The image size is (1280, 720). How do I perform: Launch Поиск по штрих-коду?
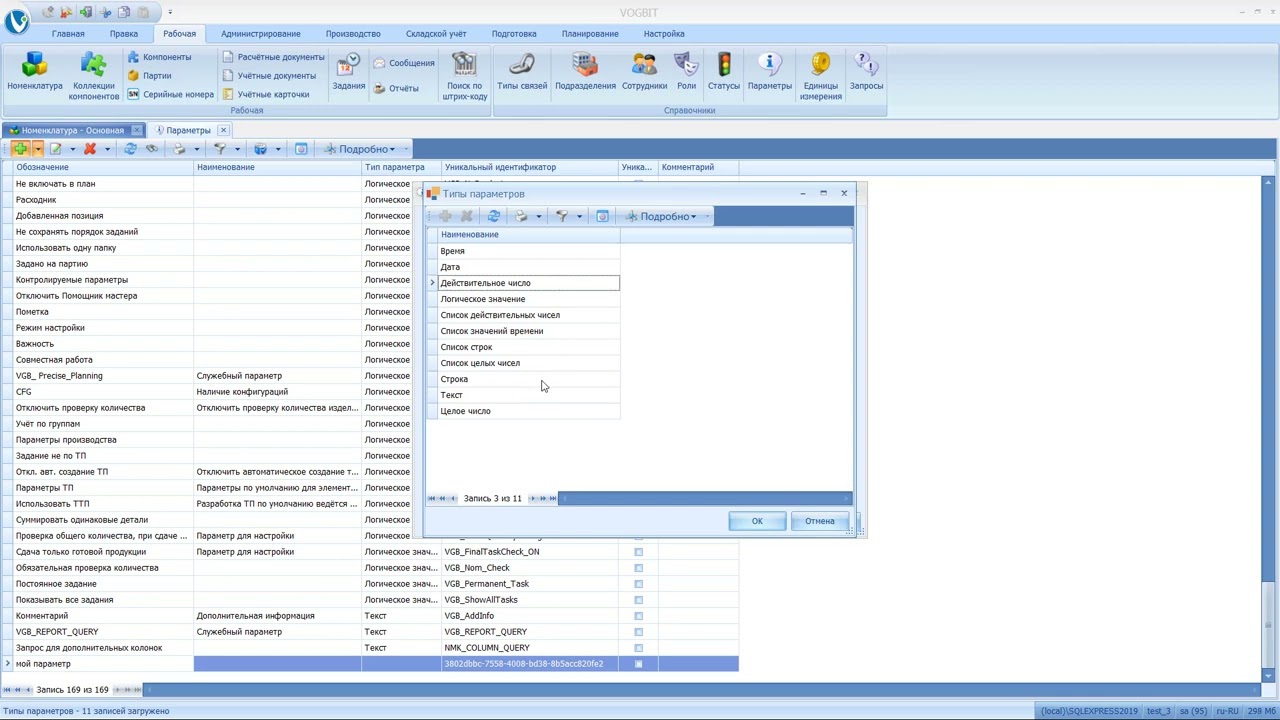pos(465,76)
